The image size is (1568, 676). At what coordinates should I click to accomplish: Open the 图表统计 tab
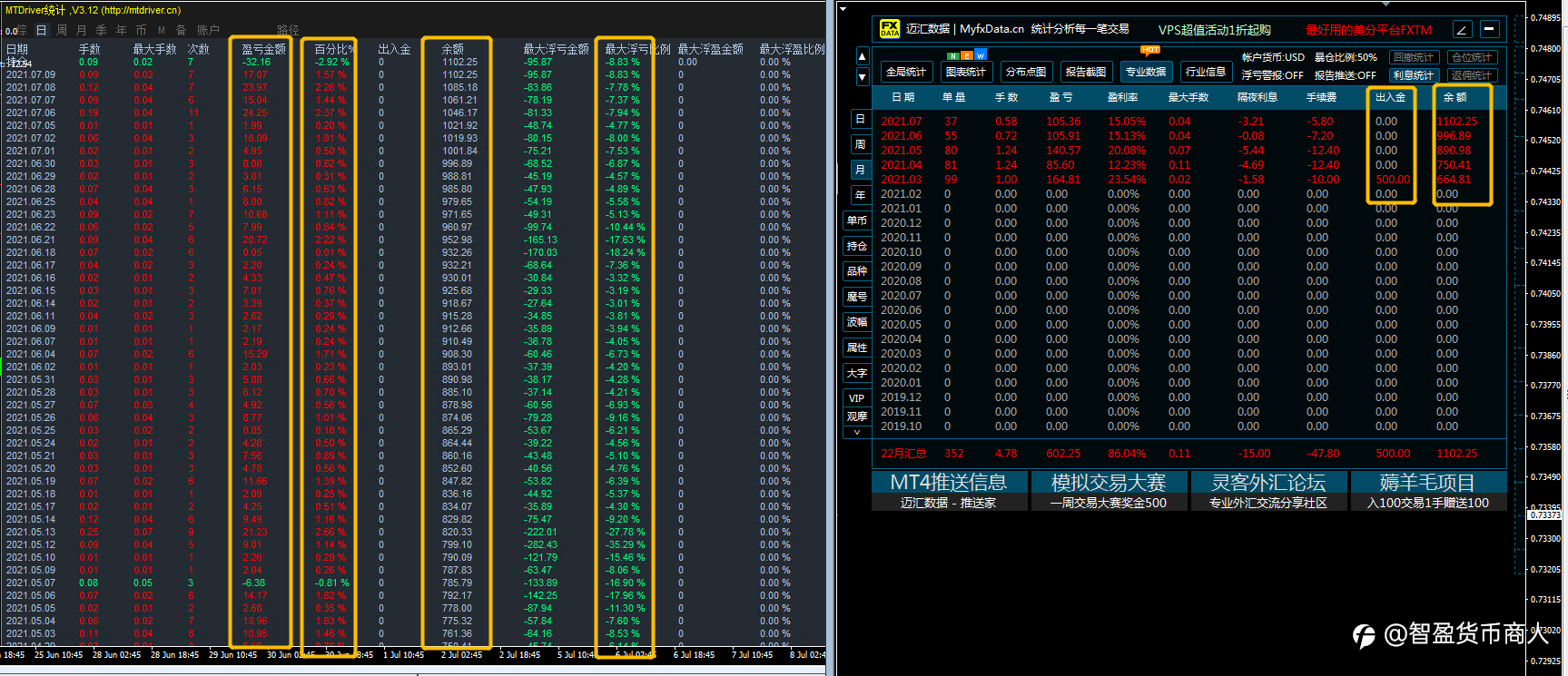point(966,72)
